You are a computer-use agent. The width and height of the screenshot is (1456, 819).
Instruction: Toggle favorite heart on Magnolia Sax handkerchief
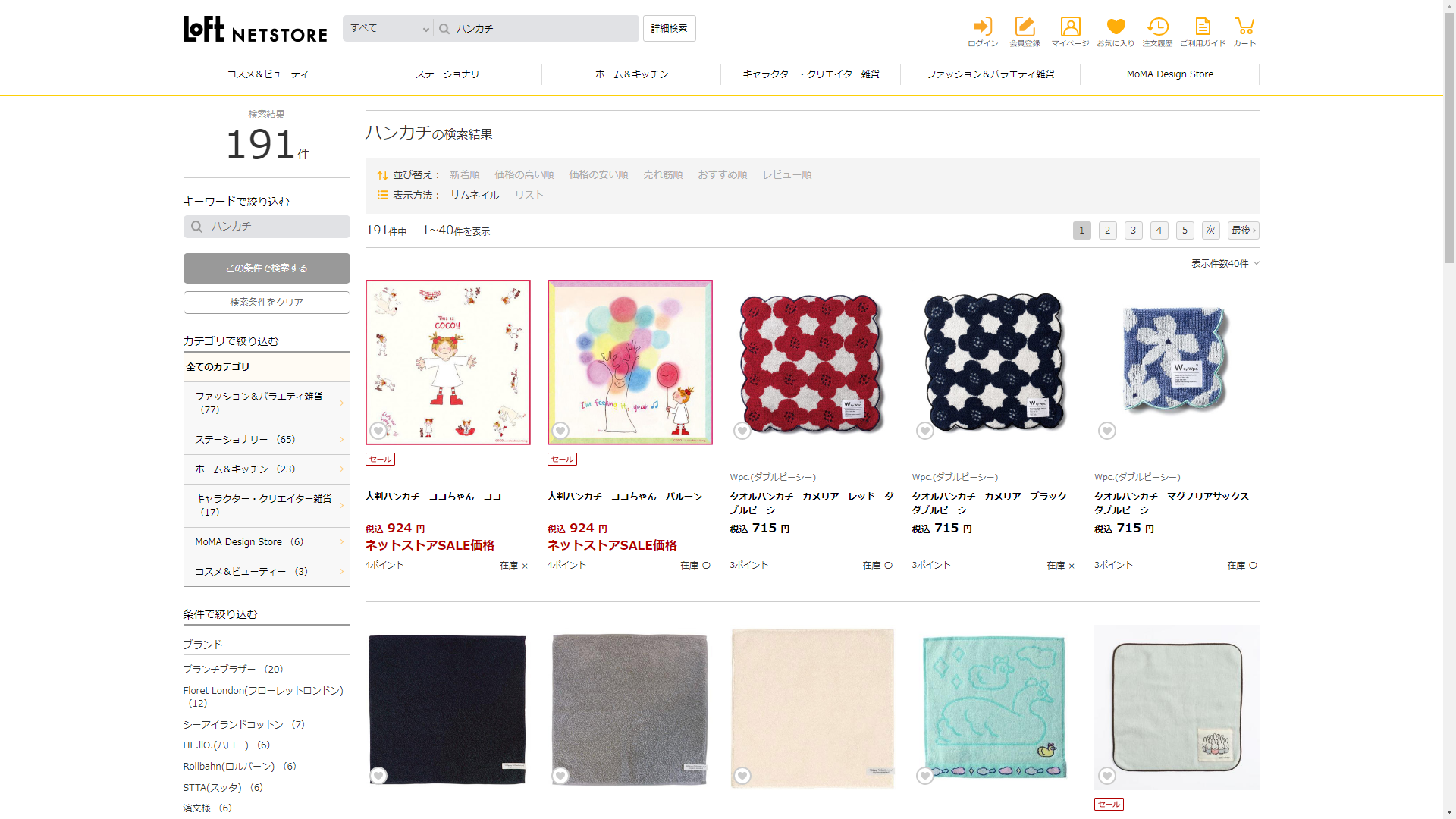(x=1107, y=431)
